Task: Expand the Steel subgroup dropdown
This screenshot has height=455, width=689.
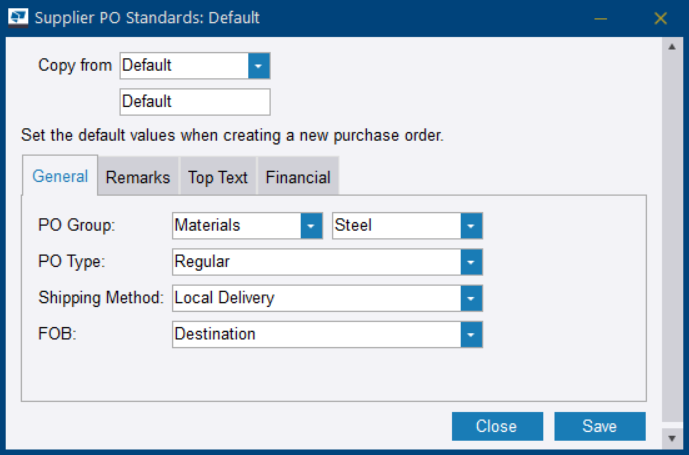Action: 471,226
